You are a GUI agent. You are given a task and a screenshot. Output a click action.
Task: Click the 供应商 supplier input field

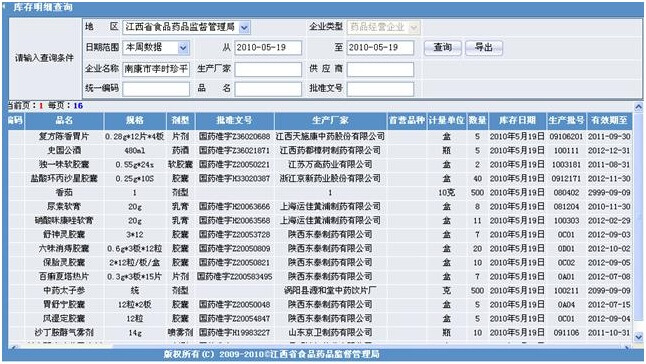380,69
